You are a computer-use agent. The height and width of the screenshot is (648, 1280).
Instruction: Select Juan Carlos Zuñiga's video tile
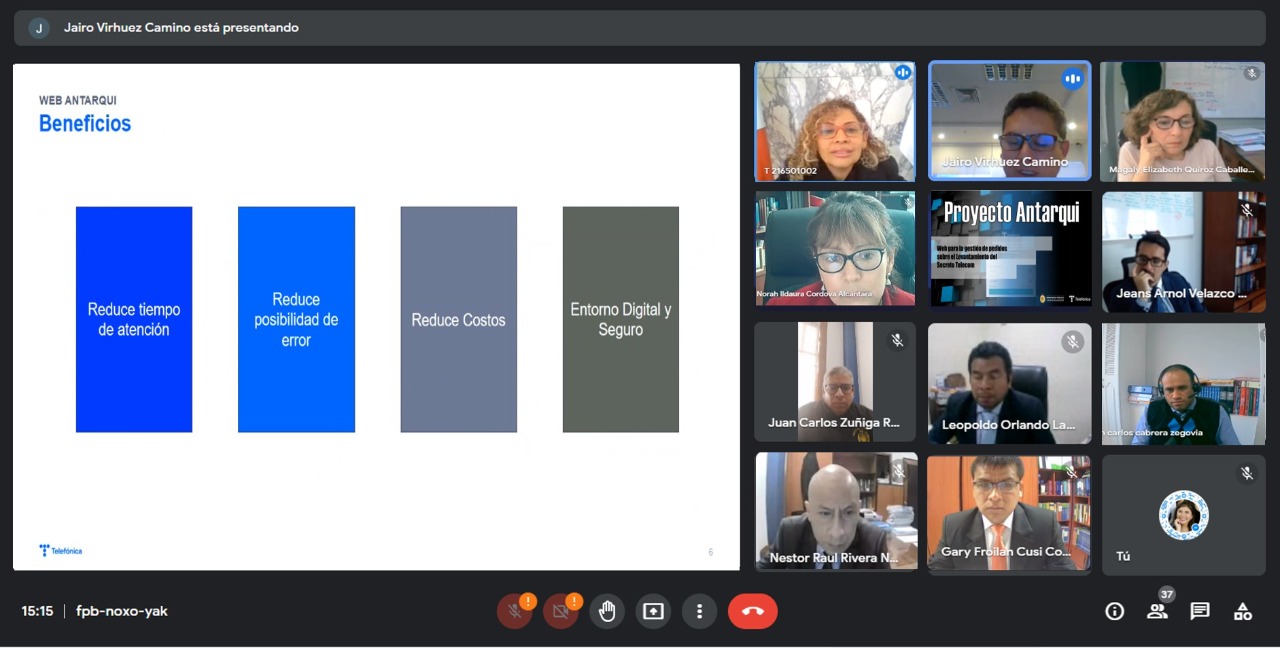point(835,381)
